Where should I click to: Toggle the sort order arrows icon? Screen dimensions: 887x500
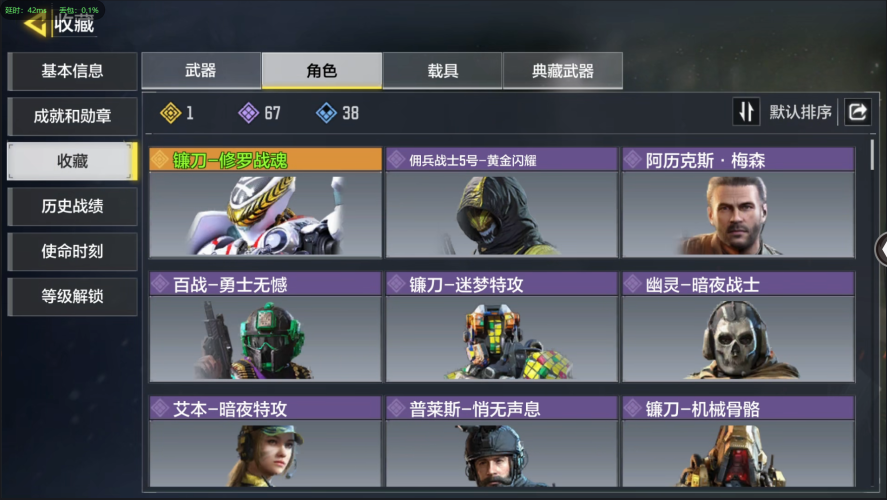746,111
